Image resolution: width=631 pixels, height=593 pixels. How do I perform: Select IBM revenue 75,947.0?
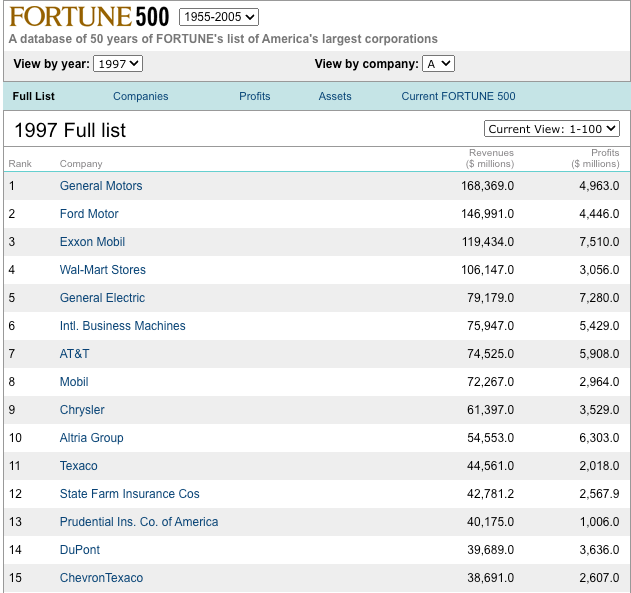[491, 325]
